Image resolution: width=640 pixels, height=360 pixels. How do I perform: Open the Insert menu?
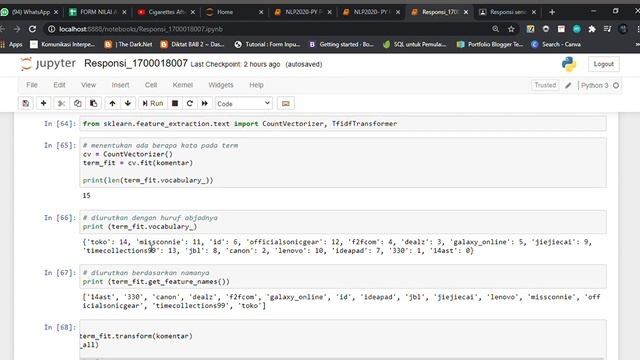pyautogui.click(x=120, y=85)
